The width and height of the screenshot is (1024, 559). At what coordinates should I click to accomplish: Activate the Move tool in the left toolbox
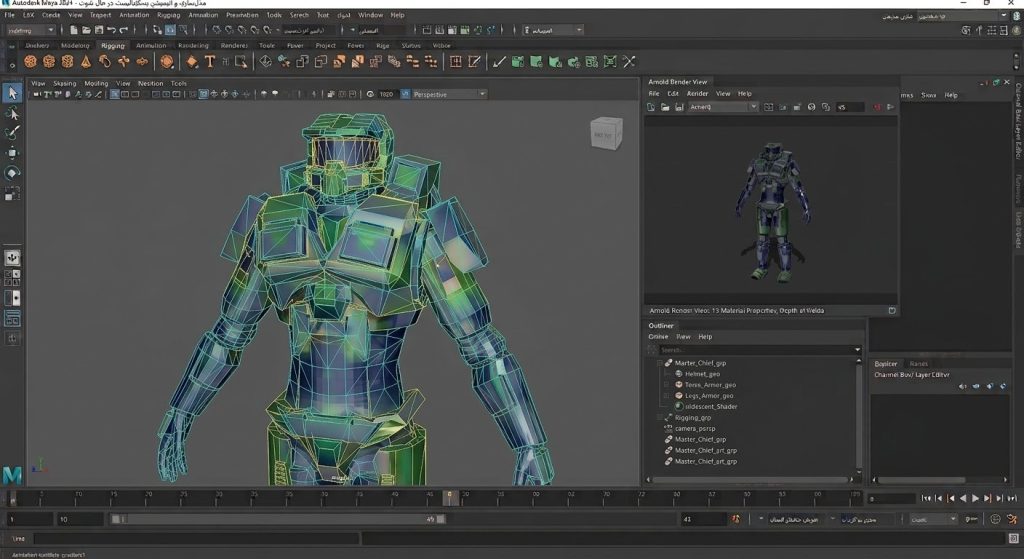pos(12,153)
